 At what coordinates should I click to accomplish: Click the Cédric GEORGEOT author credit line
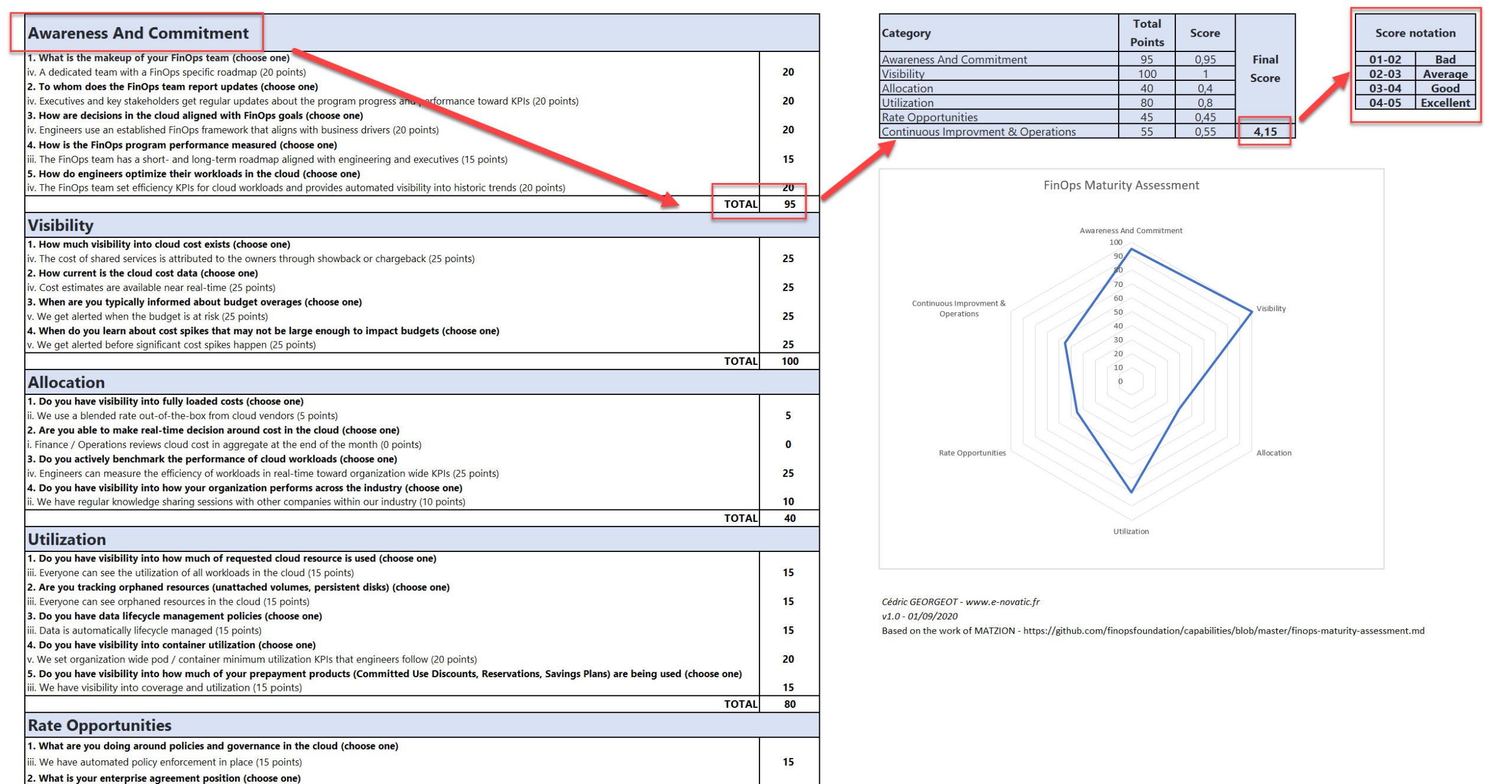pos(960,602)
